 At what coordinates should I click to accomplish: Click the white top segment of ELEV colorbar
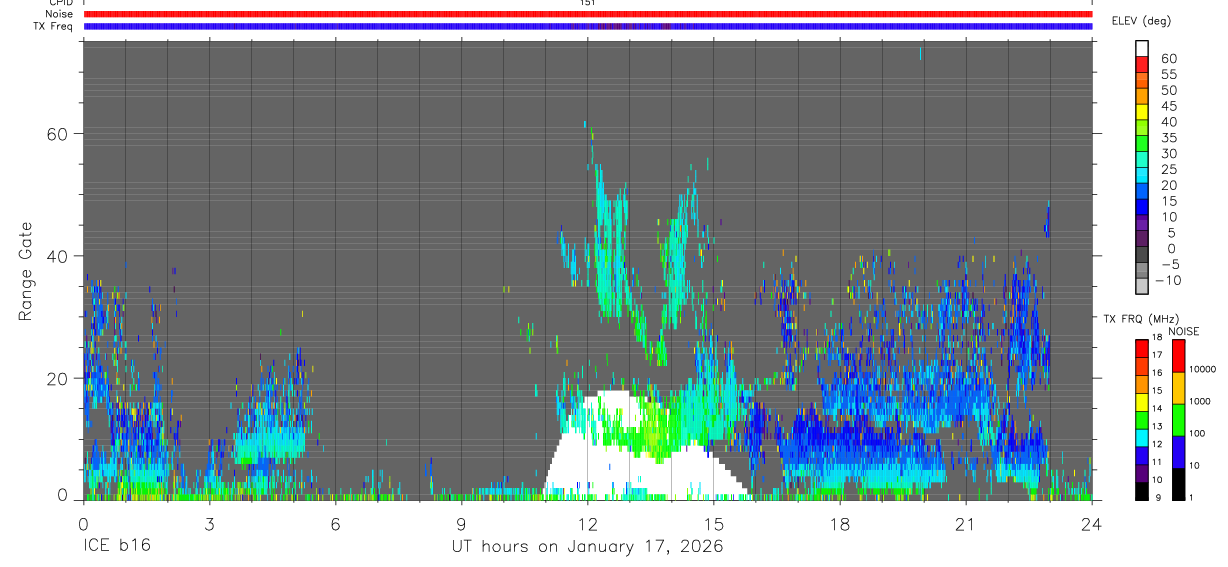coord(1142,47)
